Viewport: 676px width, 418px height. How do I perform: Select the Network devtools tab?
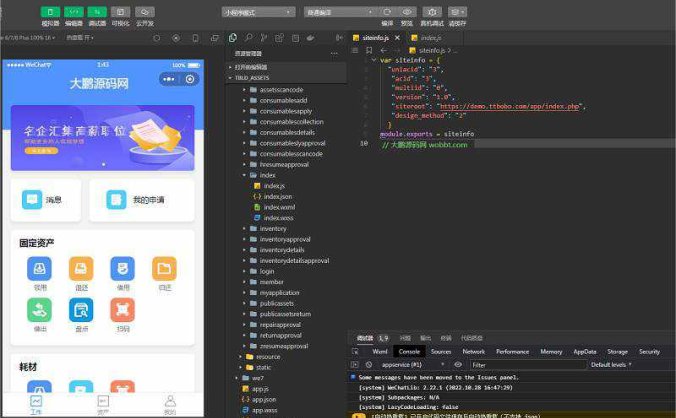pos(473,352)
